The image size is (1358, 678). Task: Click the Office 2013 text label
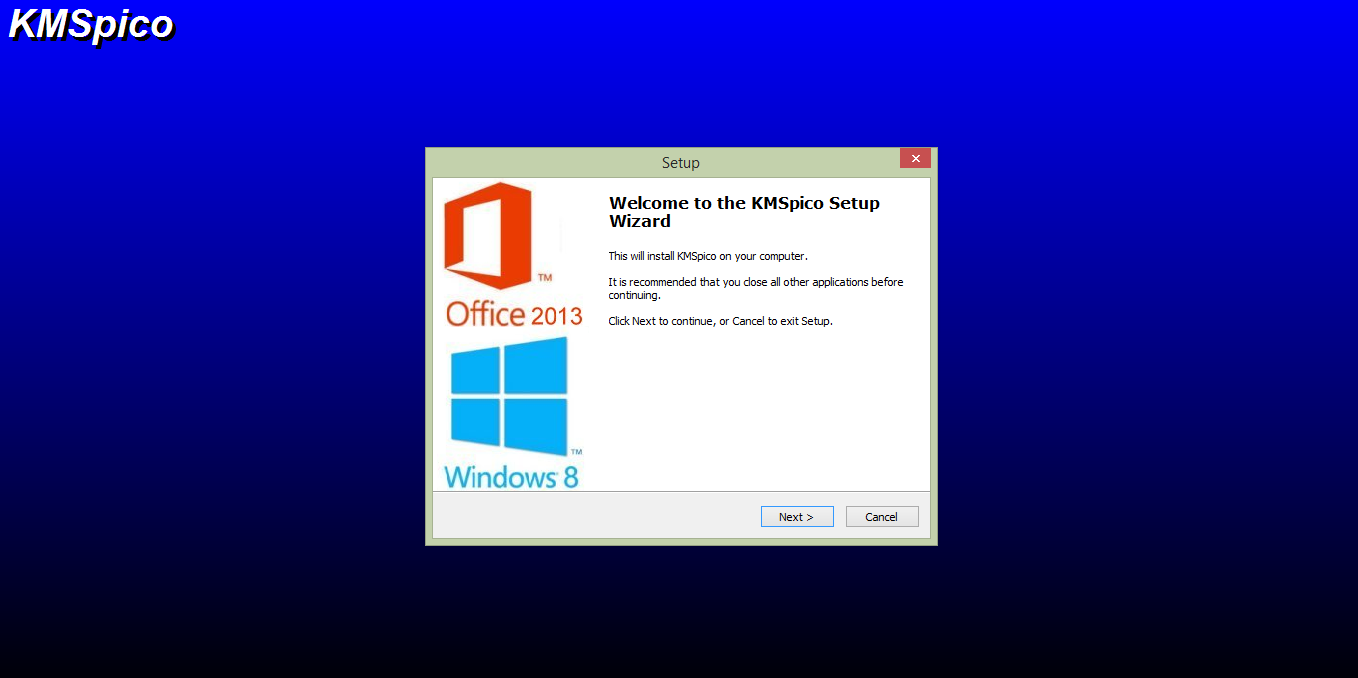click(x=514, y=314)
